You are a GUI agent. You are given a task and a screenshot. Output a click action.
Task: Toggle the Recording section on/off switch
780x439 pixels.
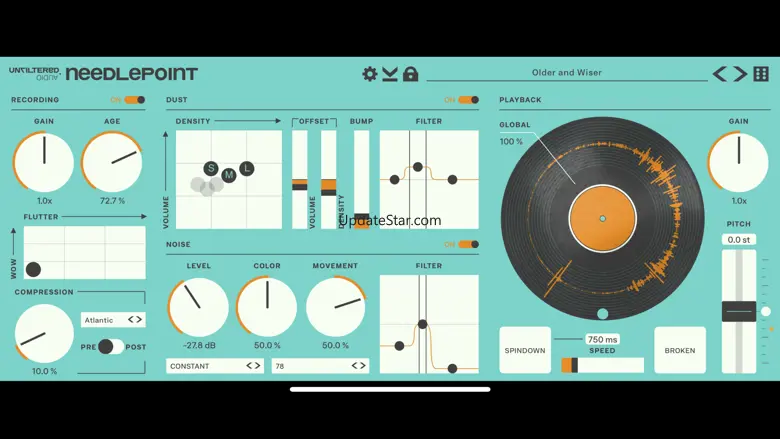[134, 100]
